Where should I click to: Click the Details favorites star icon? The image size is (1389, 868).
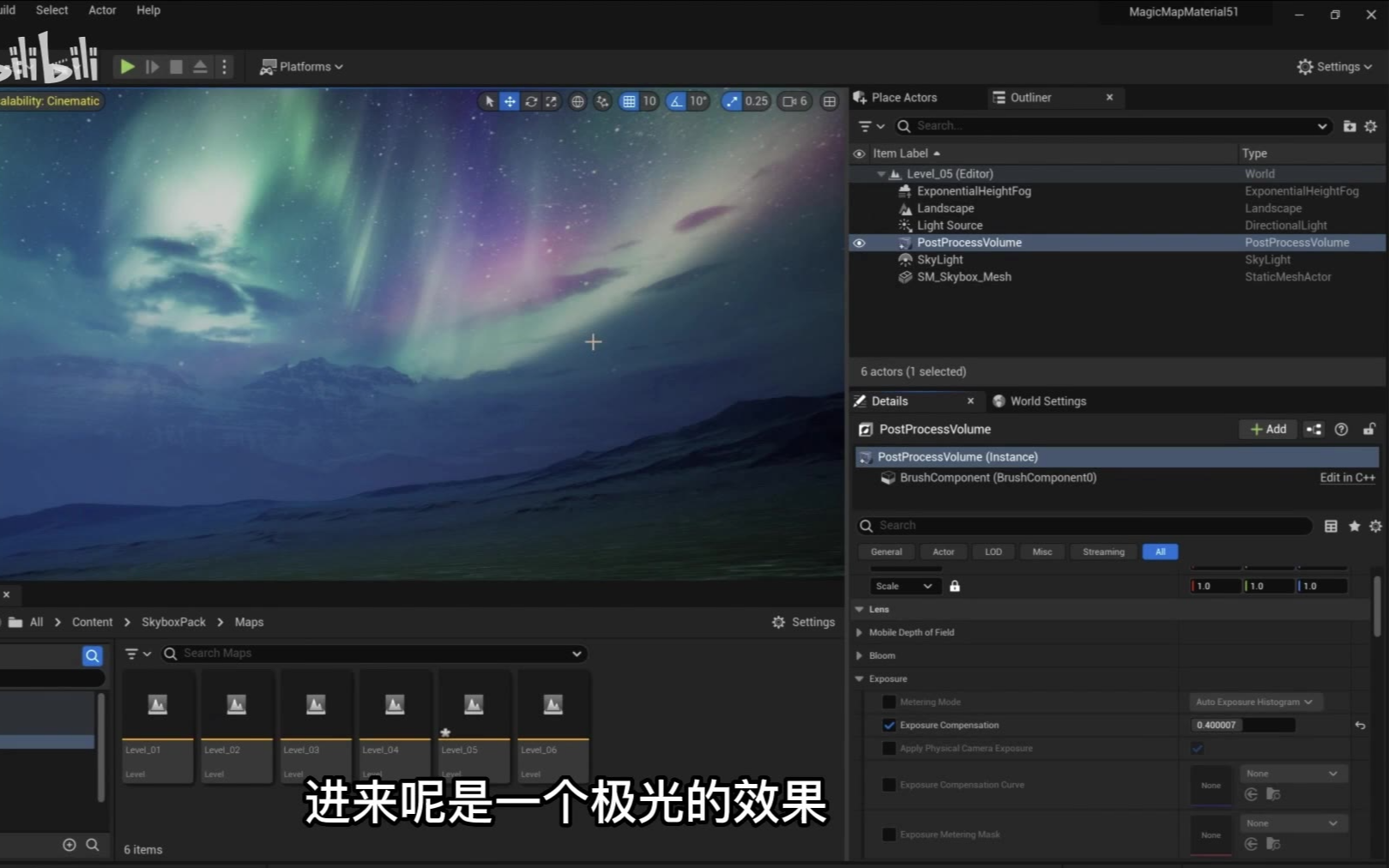(x=1354, y=526)
